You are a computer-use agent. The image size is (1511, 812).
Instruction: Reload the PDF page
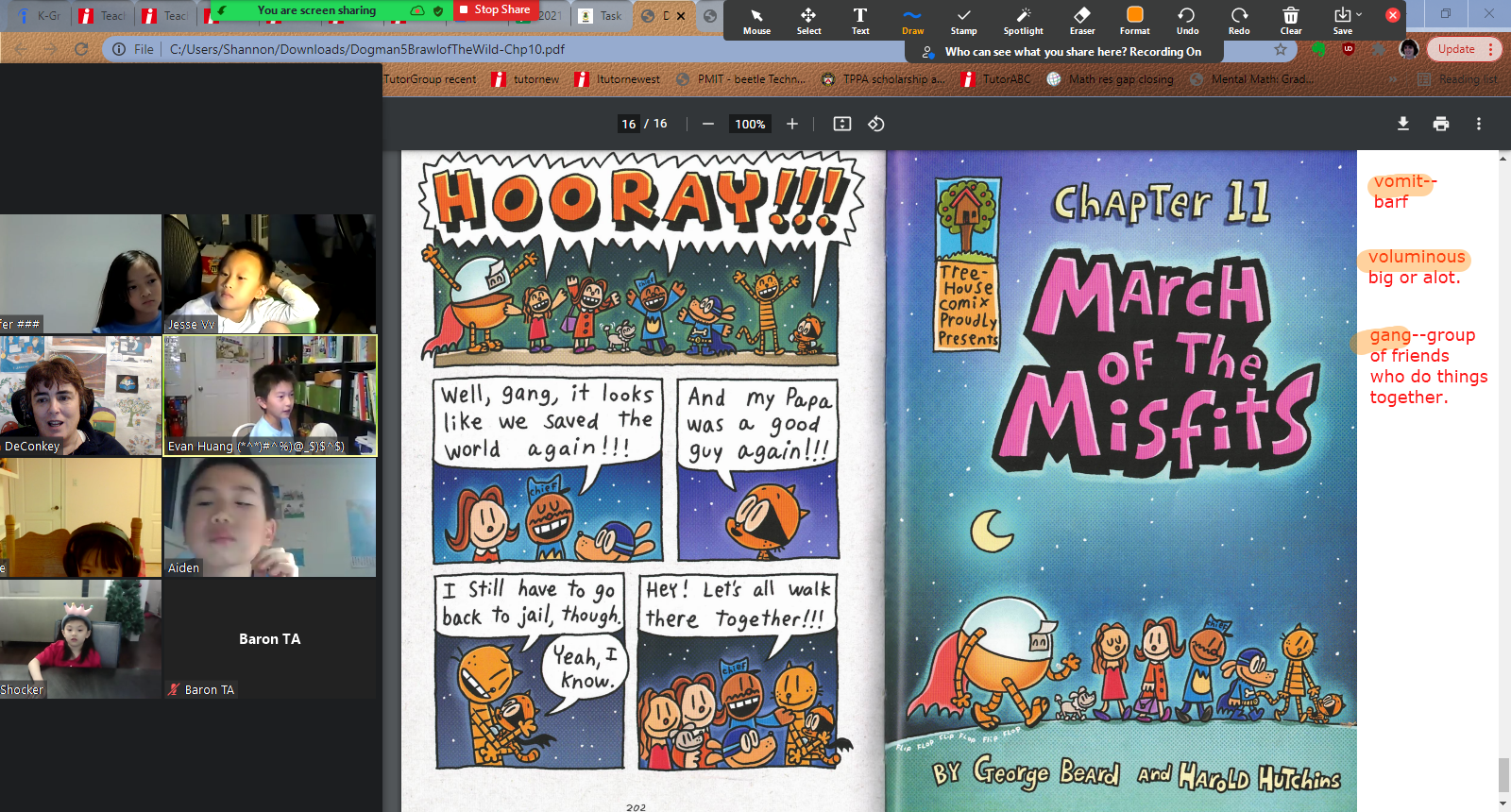tap(81, 49)
